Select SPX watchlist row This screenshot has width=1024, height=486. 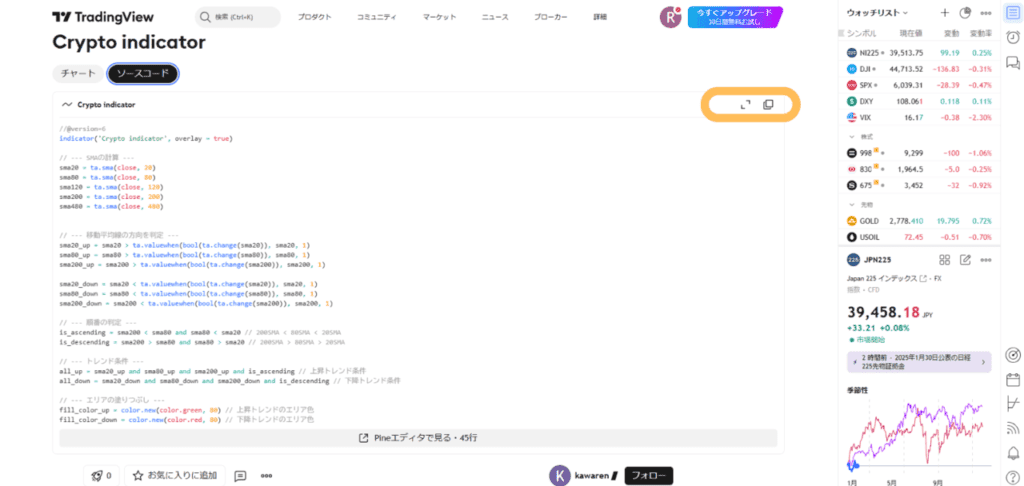click(918, 85)
